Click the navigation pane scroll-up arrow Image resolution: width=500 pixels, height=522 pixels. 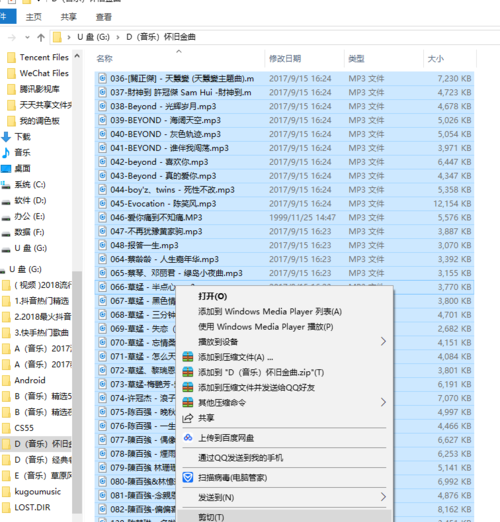[x=77, y=56]
